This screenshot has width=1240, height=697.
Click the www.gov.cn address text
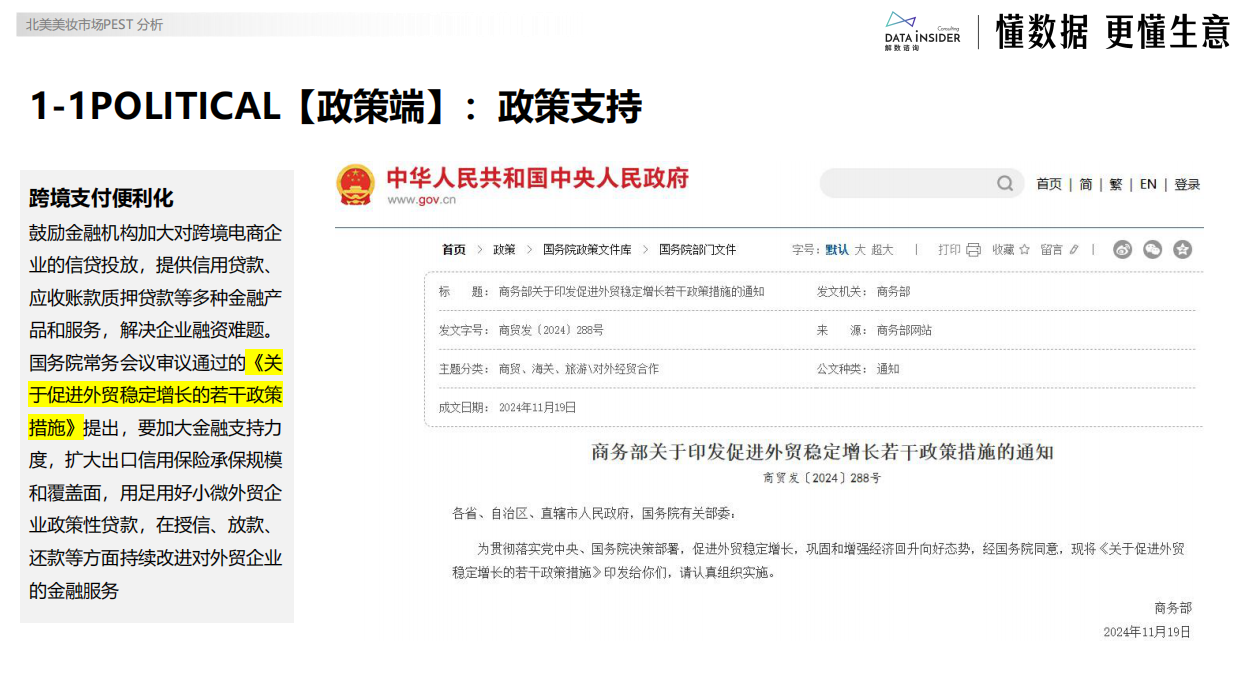point(421,200)
